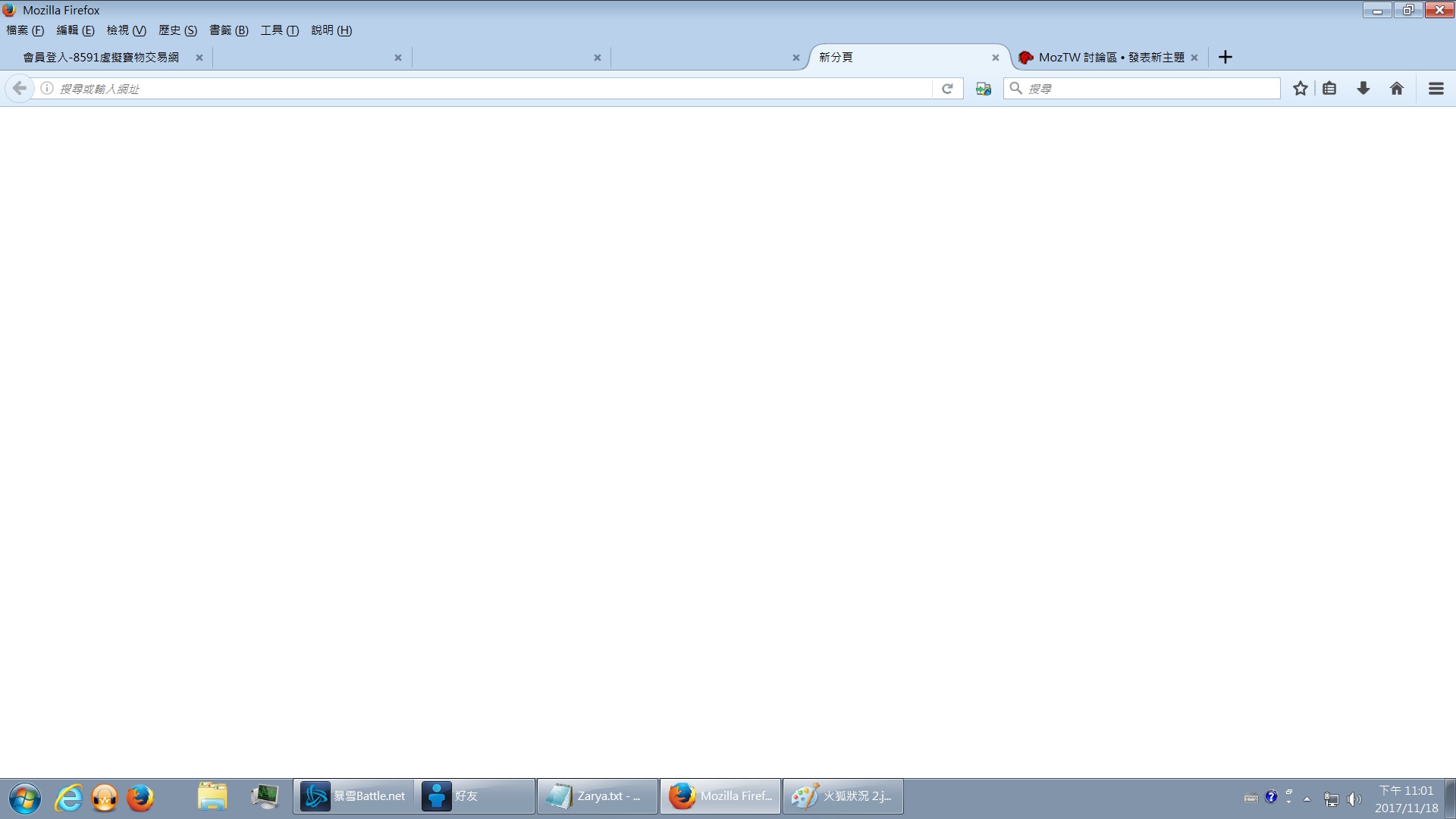
Task: Click the extension icon beside reload
Action: pyautogui.click(x=984, y=89)
